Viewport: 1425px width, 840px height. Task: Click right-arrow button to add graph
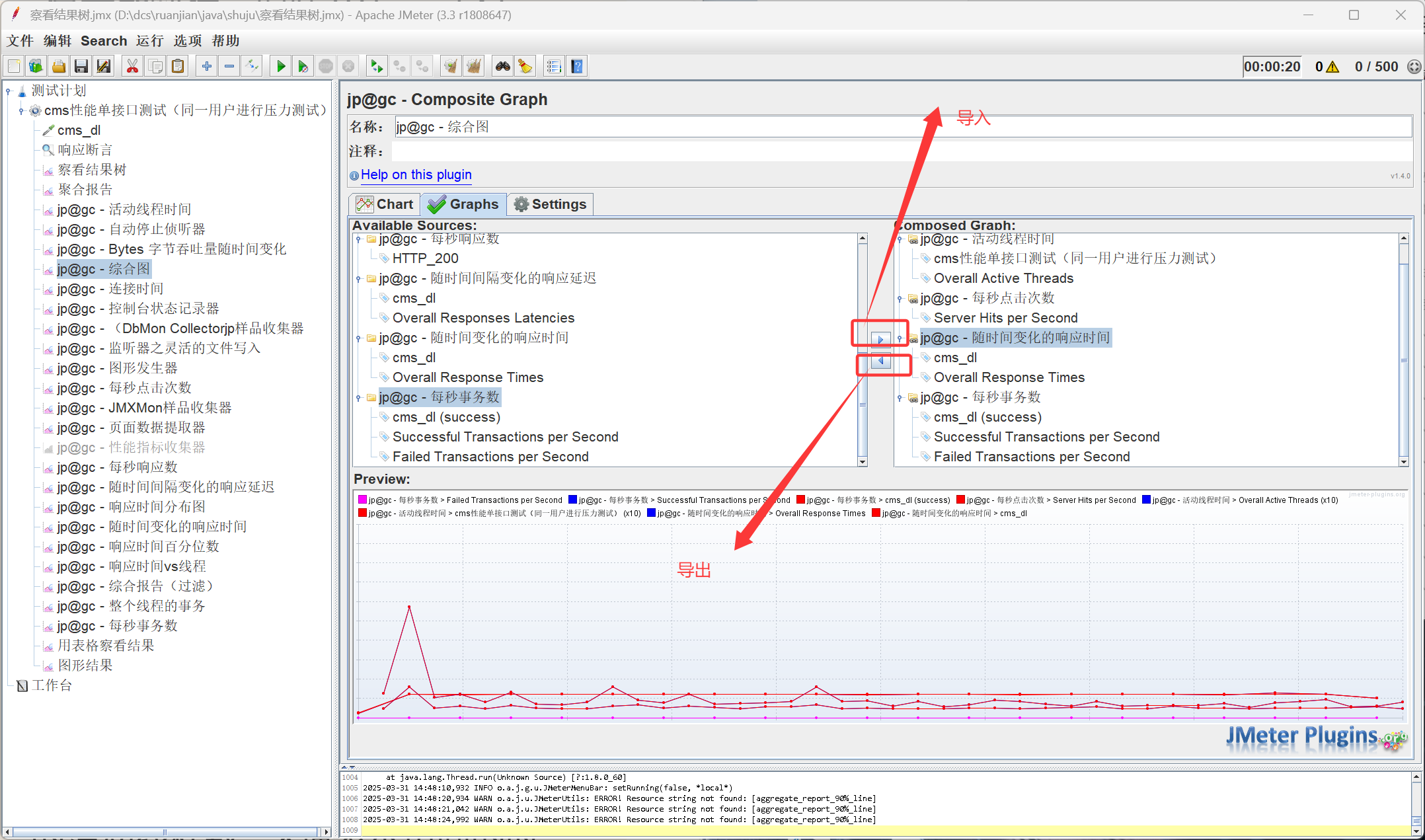point(880,340)
